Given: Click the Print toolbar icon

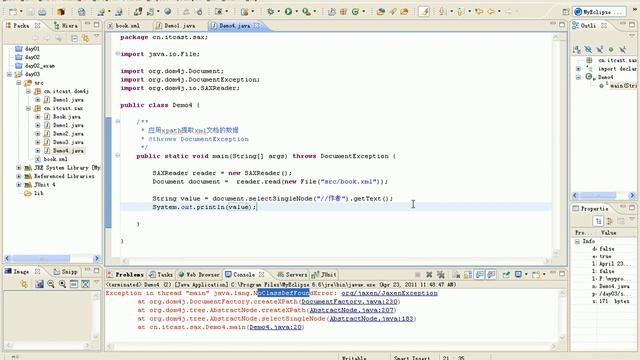Looking at the screenshot, I should click(x=42, y=12).
